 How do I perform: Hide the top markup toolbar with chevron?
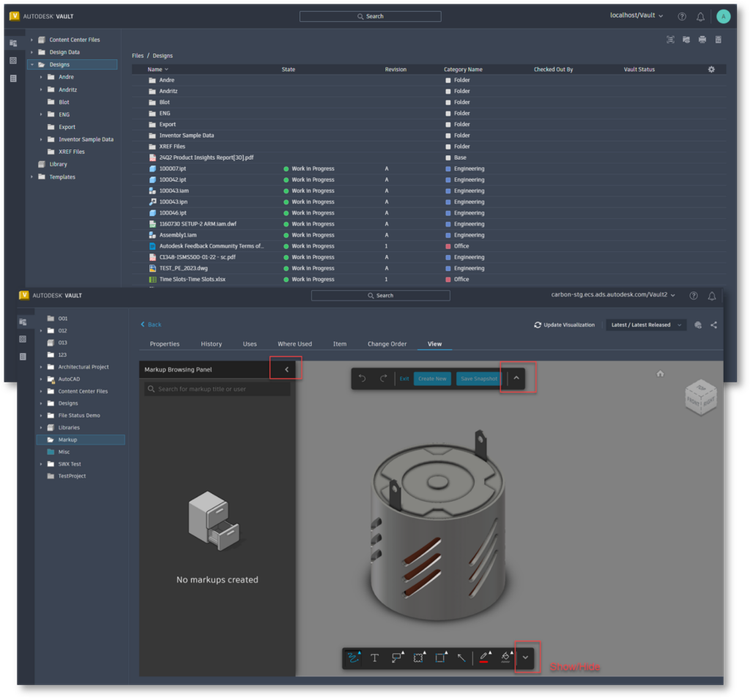[x=517, y=378]
